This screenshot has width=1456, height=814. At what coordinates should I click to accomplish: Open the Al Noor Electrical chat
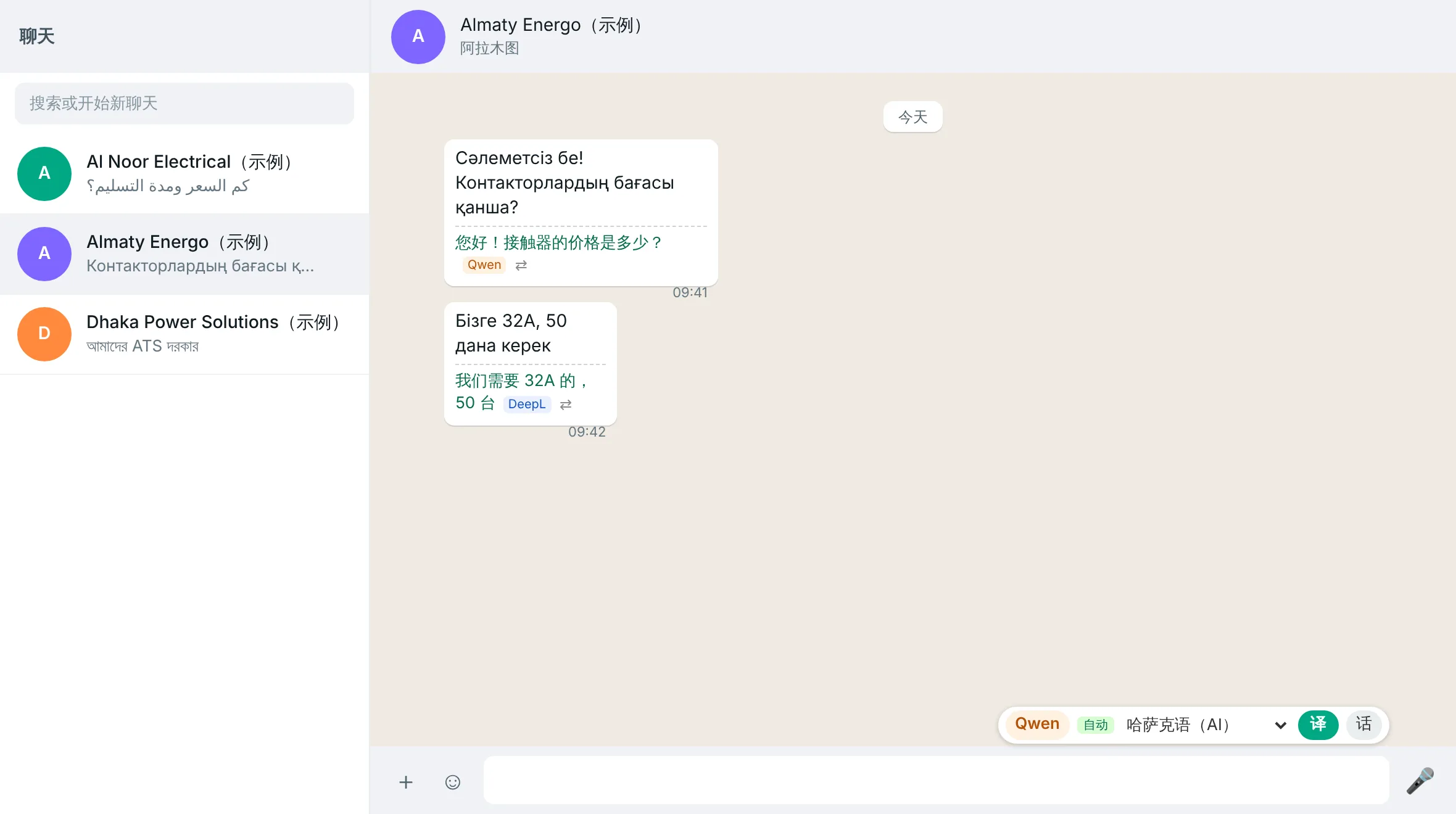pos(184,173)
